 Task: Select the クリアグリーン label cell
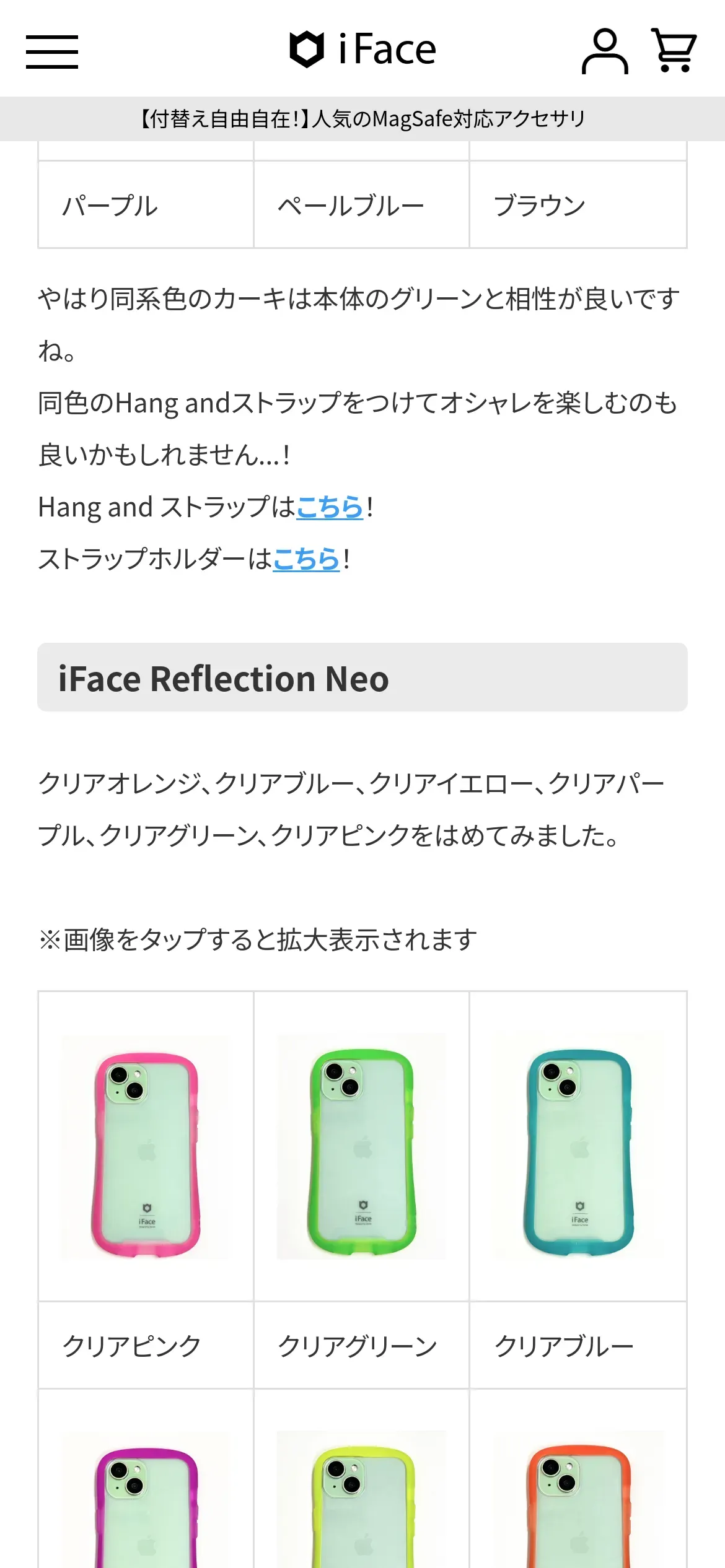[x=361, y=1345]
